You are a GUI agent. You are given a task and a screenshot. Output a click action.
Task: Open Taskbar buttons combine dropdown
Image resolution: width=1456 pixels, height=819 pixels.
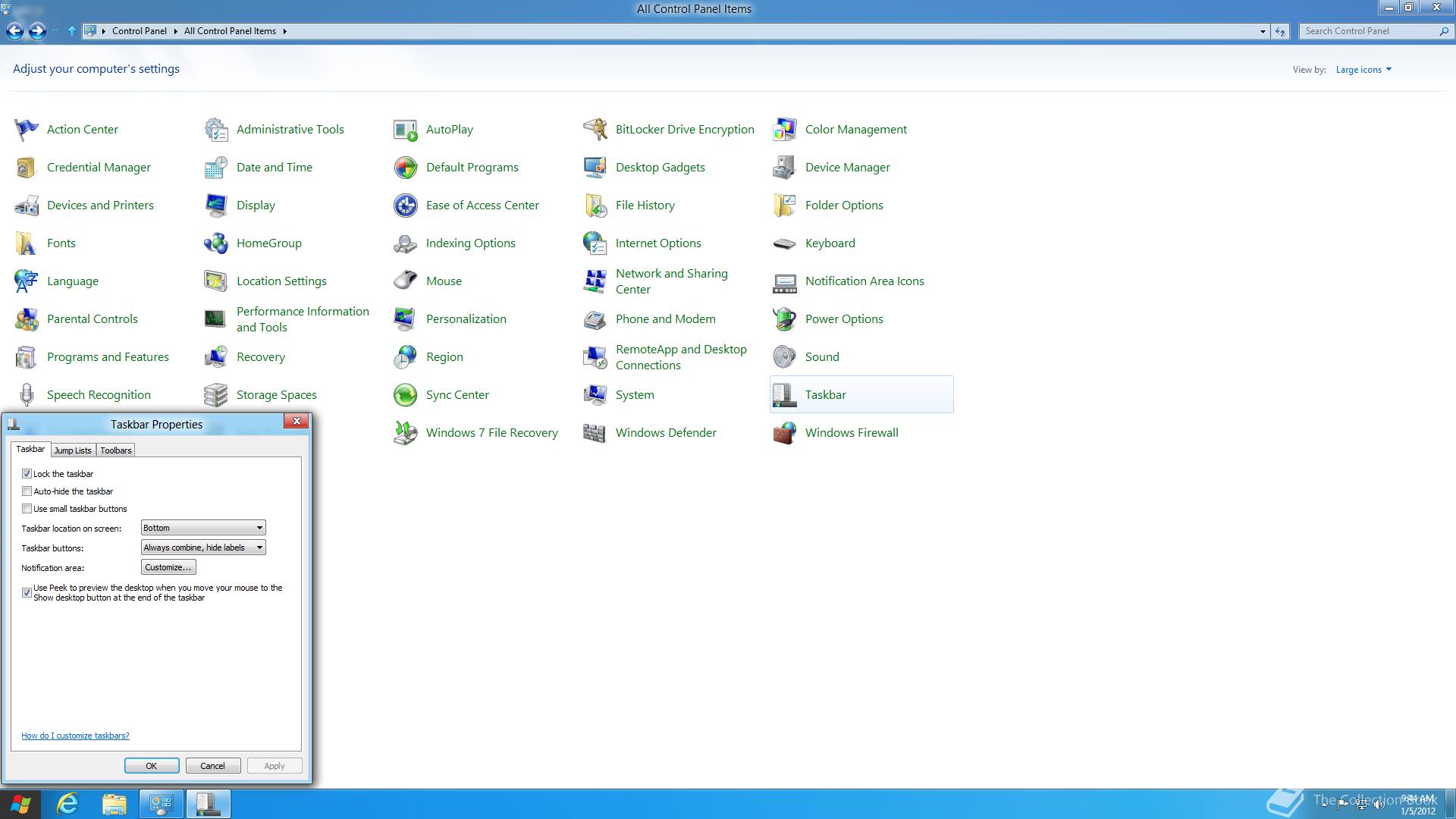tap(203, 548)
